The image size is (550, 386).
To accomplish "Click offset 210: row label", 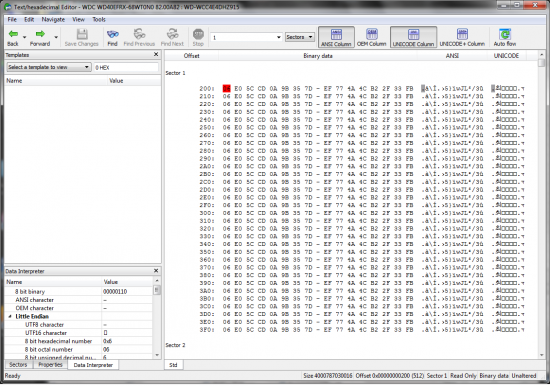I will [x=207, y=96].
